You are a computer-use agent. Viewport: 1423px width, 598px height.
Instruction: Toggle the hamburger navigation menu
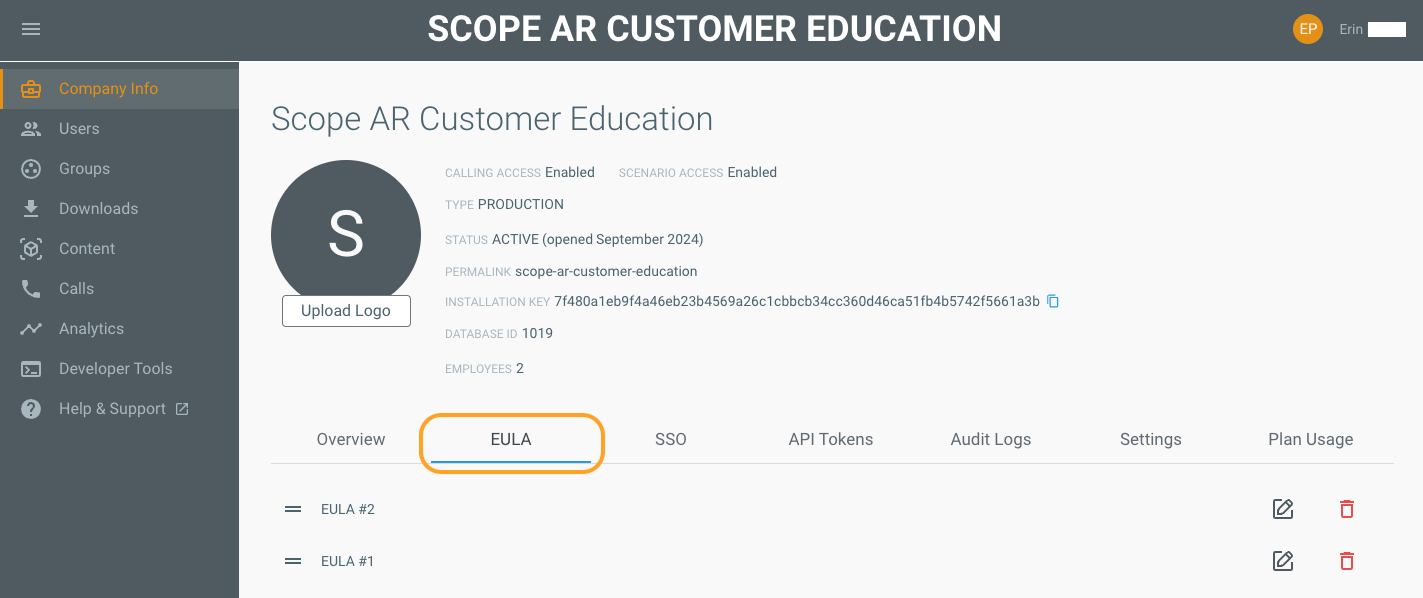(30, 28)
